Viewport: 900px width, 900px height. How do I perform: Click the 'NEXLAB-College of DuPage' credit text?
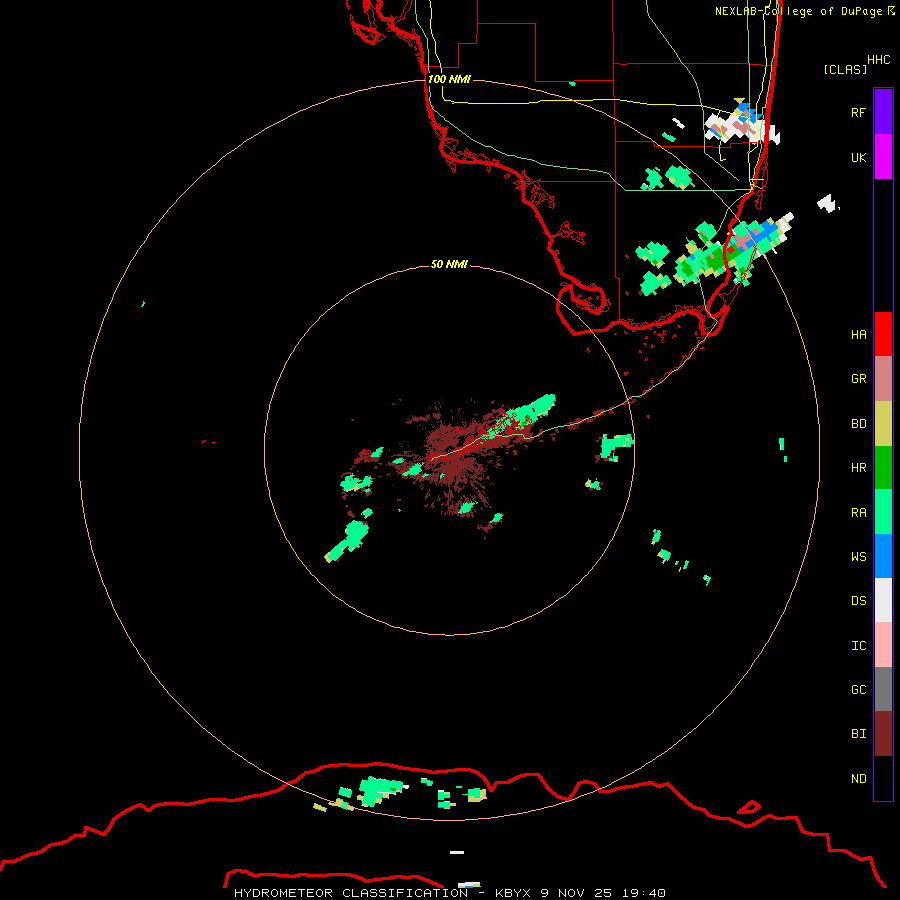798,11
